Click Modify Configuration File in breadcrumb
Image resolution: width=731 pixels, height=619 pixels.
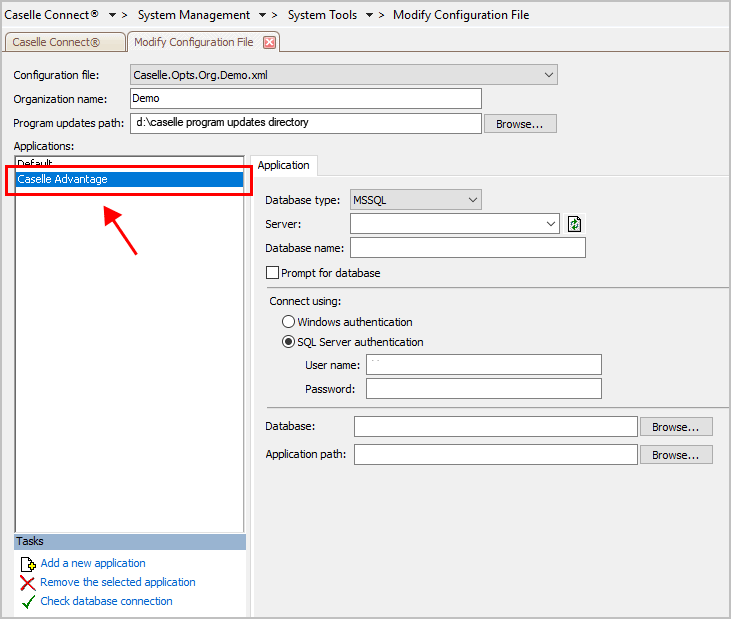[x=461, y=15]
